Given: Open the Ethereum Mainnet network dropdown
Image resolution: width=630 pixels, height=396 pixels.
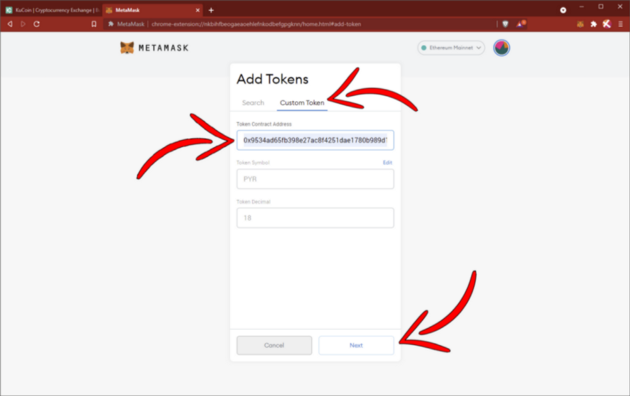Looking at the screenshot, I should click(451, 48).
